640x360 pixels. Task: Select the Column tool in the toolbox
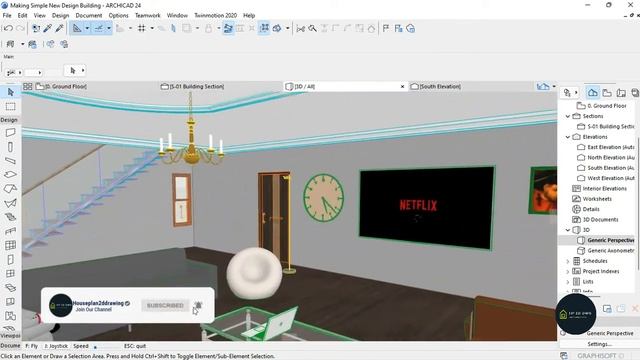tap(11, 147)
